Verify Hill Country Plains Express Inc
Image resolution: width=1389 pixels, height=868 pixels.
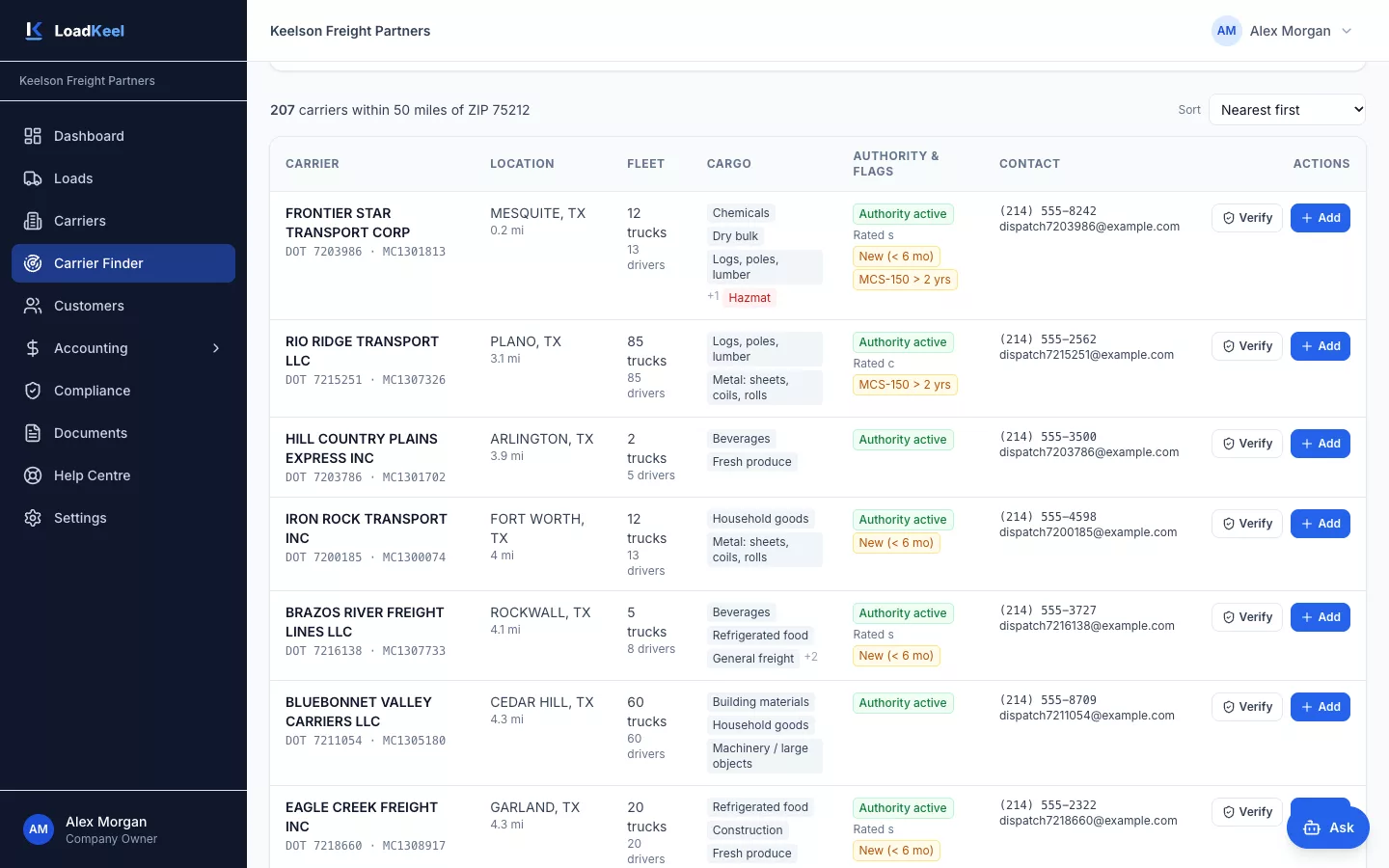(1247, 444)
